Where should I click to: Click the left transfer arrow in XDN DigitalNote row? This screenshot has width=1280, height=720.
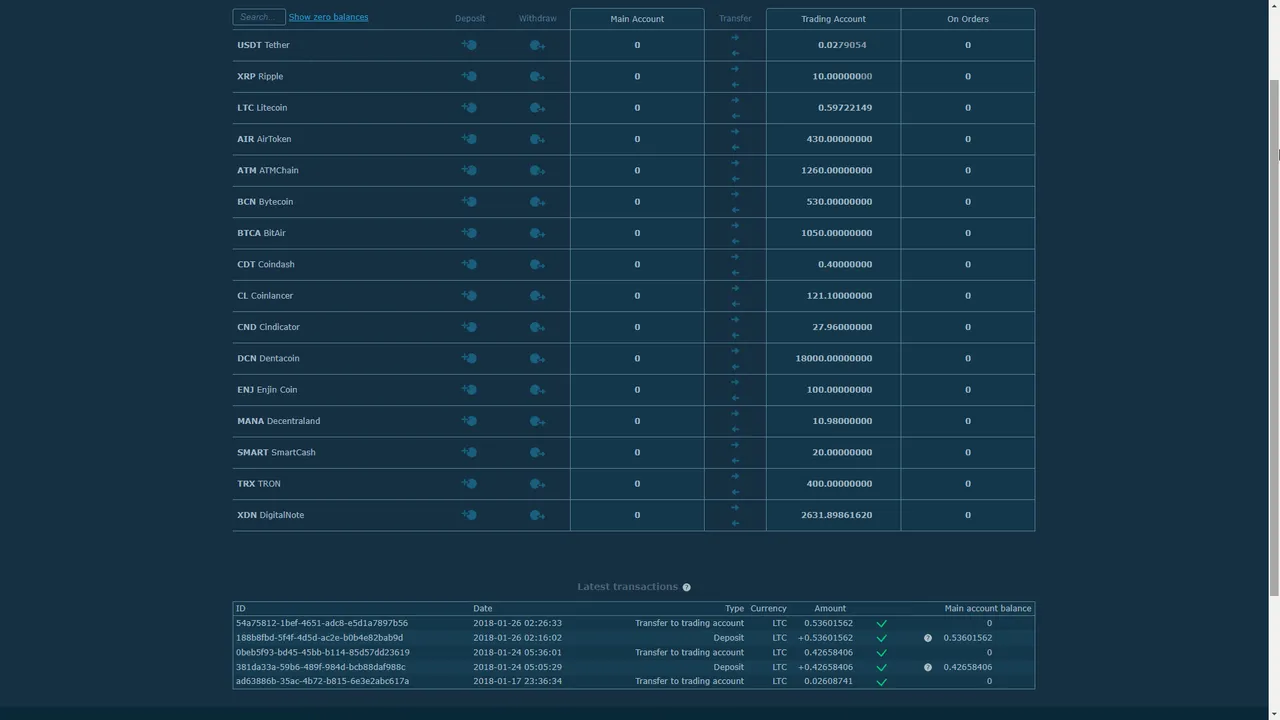735,523
